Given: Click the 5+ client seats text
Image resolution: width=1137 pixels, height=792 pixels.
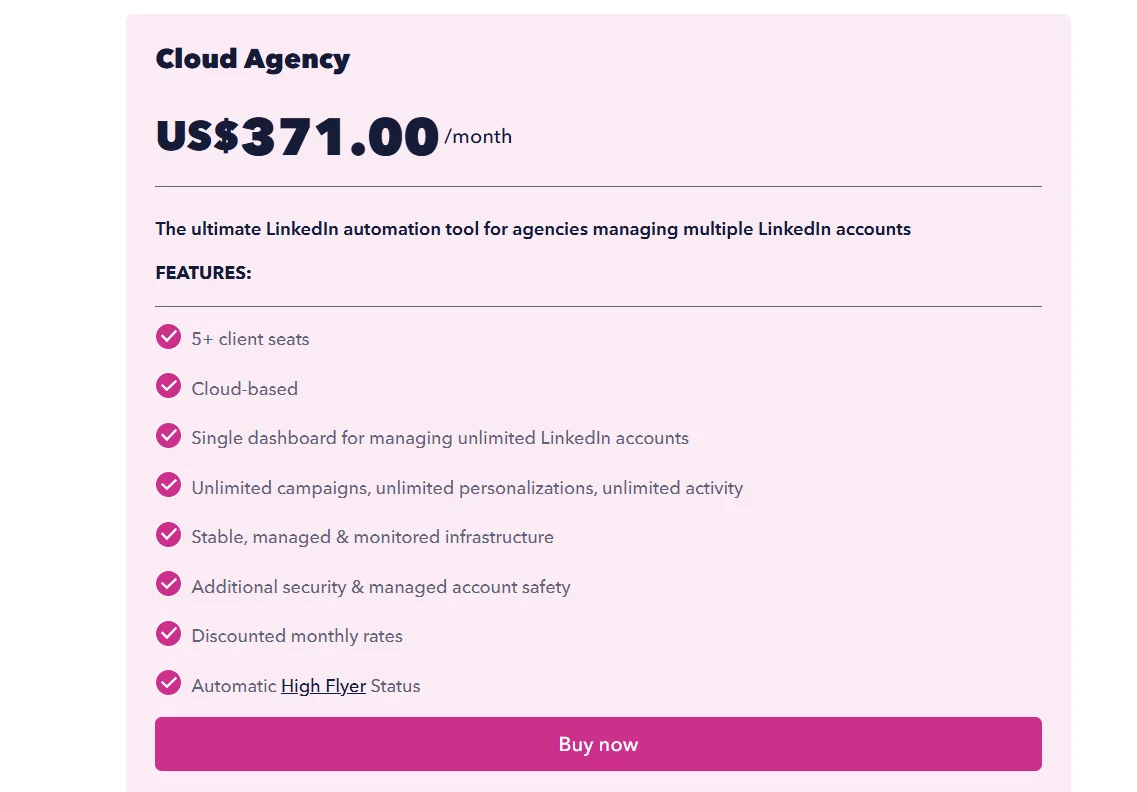Looking at the screenshot, I should [x=250, y=339].
